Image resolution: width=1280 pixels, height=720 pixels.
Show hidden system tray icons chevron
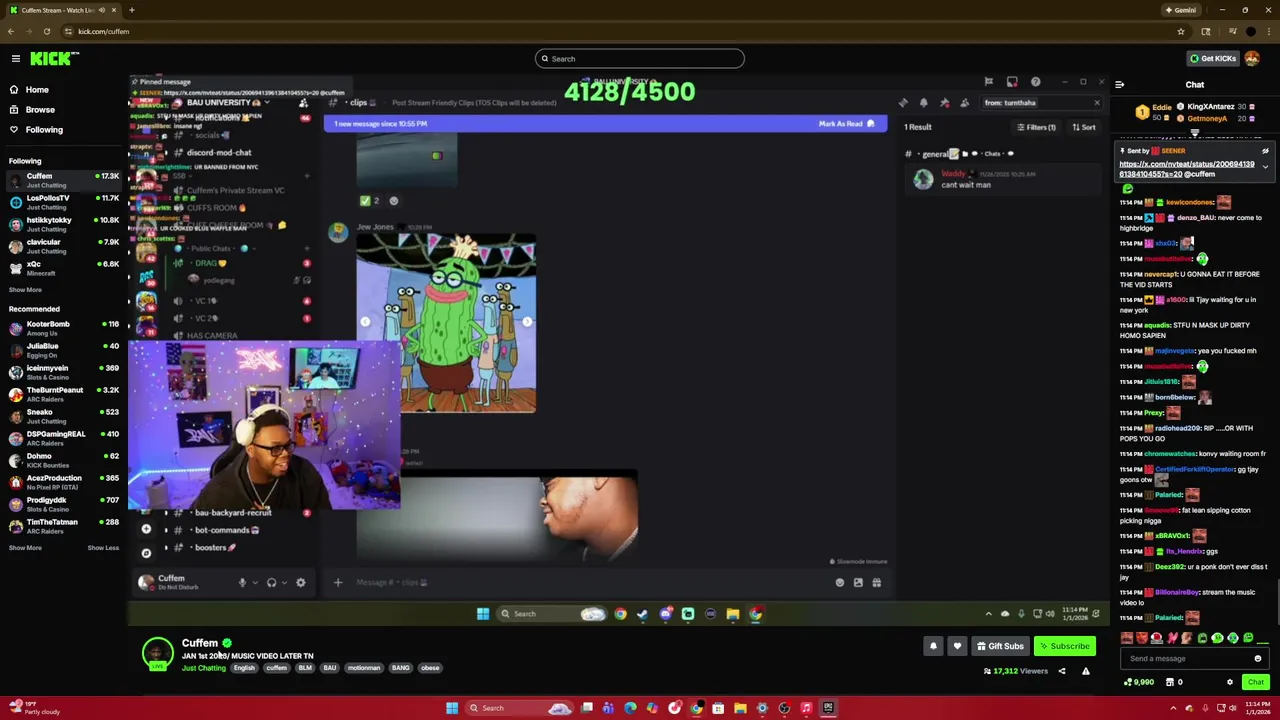[1174, 708]
